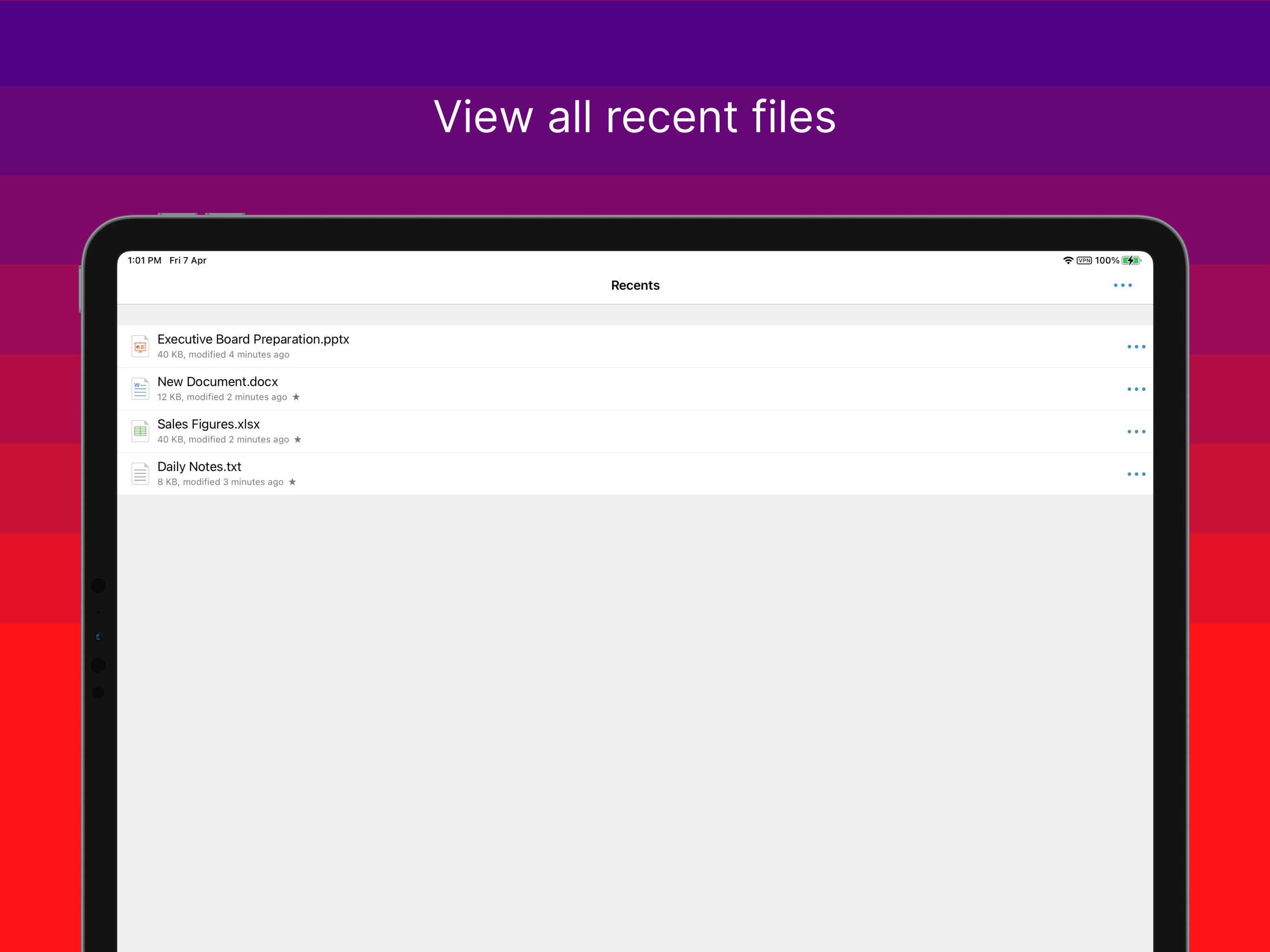Click '40 KB, modified 4 minutes ago' text
1270x952 pixels.
pyautogui.click(x=223, y=355)
